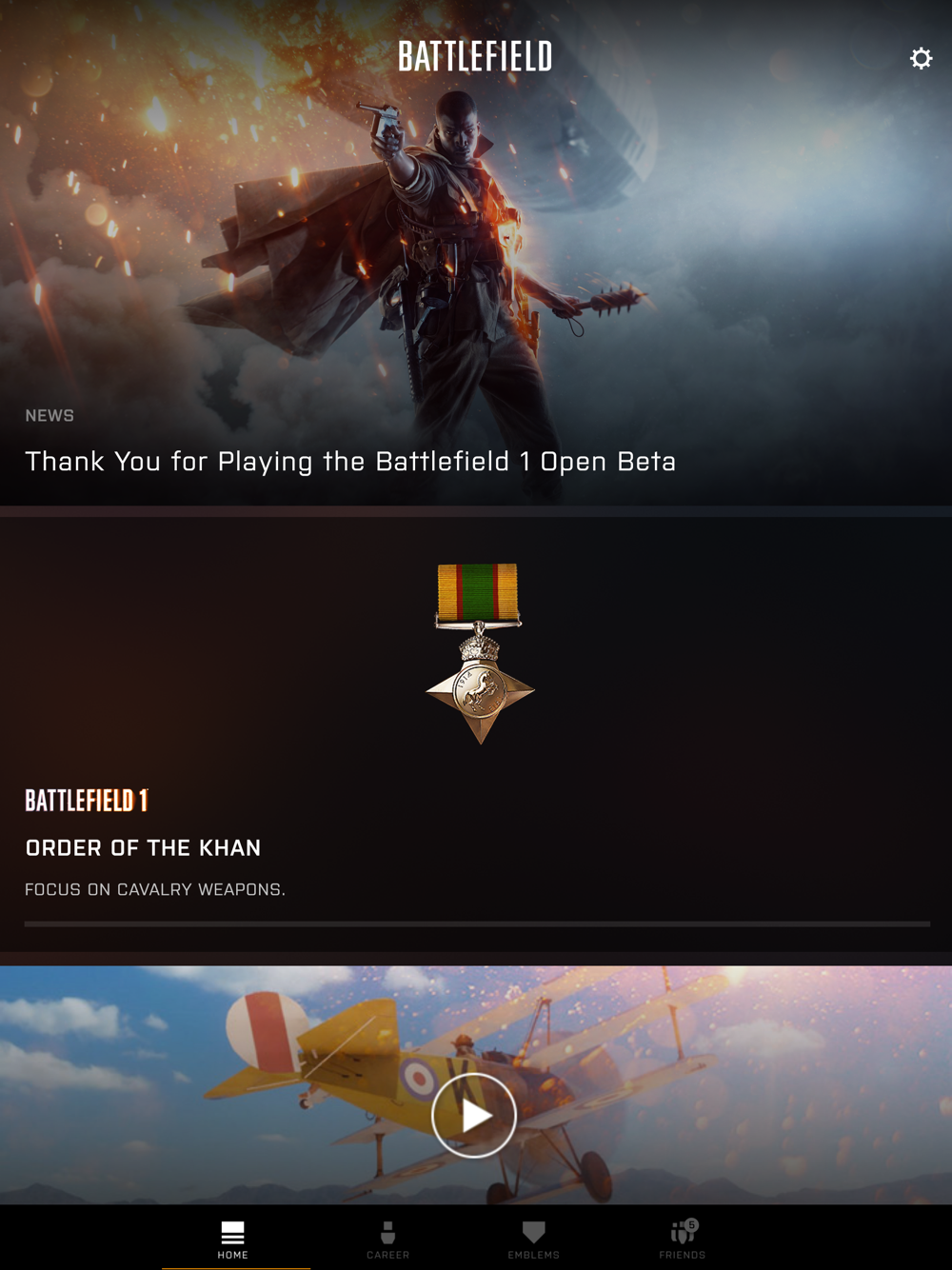Screen dimensions: 952x1270
Task: Open the Friends tab icon
Action: click(x=682, y=1233)
